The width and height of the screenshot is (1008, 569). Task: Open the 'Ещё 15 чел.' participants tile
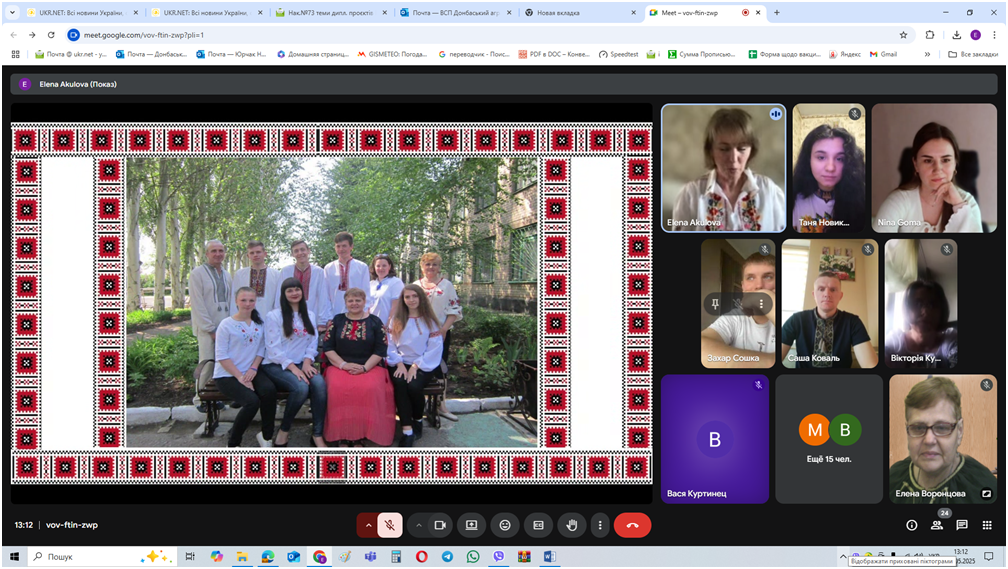[829, 438]
